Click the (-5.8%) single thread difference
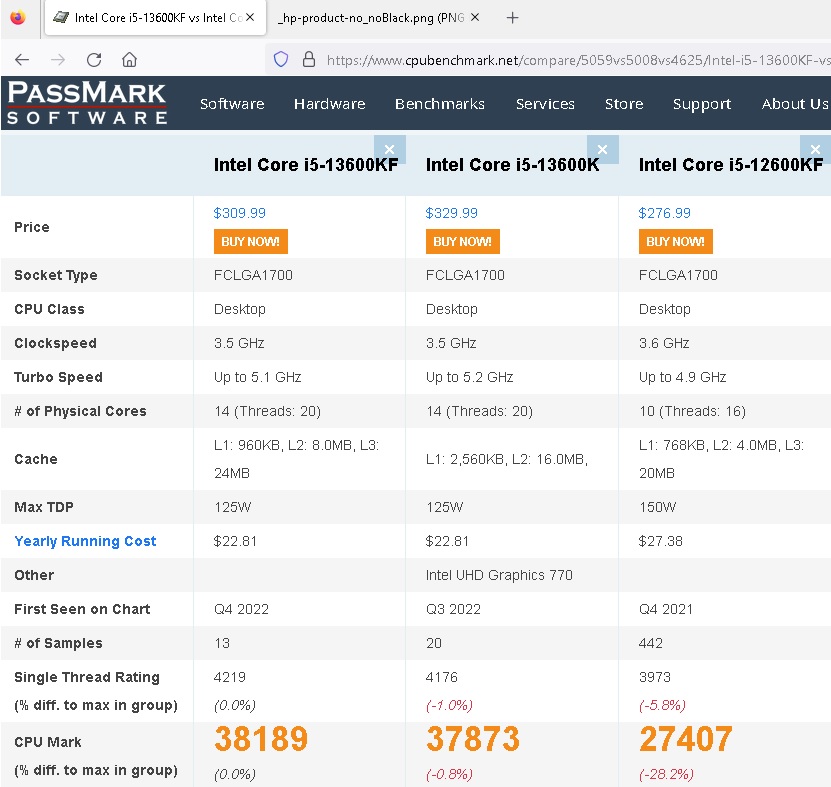 662,705
